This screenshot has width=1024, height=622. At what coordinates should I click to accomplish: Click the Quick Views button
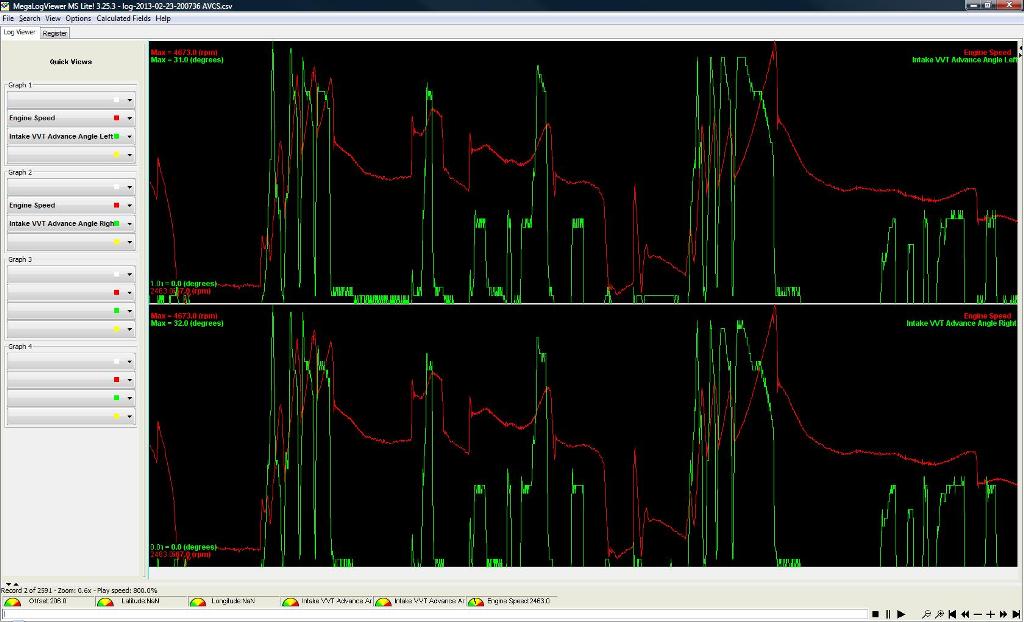pyautogui.click(x=70, y=62)
